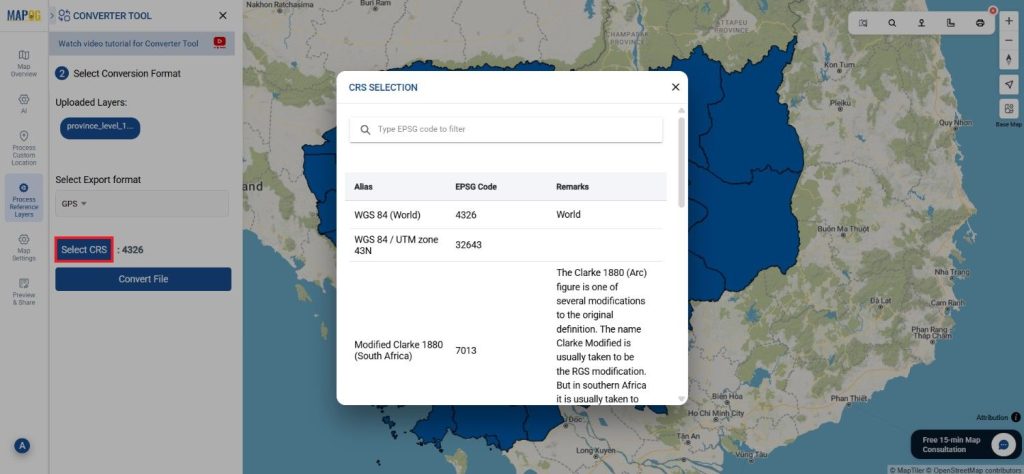The height and width of the screenshot is (474, 1024).
Task: Click the search magnifier in the filter field
Action: pos(365,130)
